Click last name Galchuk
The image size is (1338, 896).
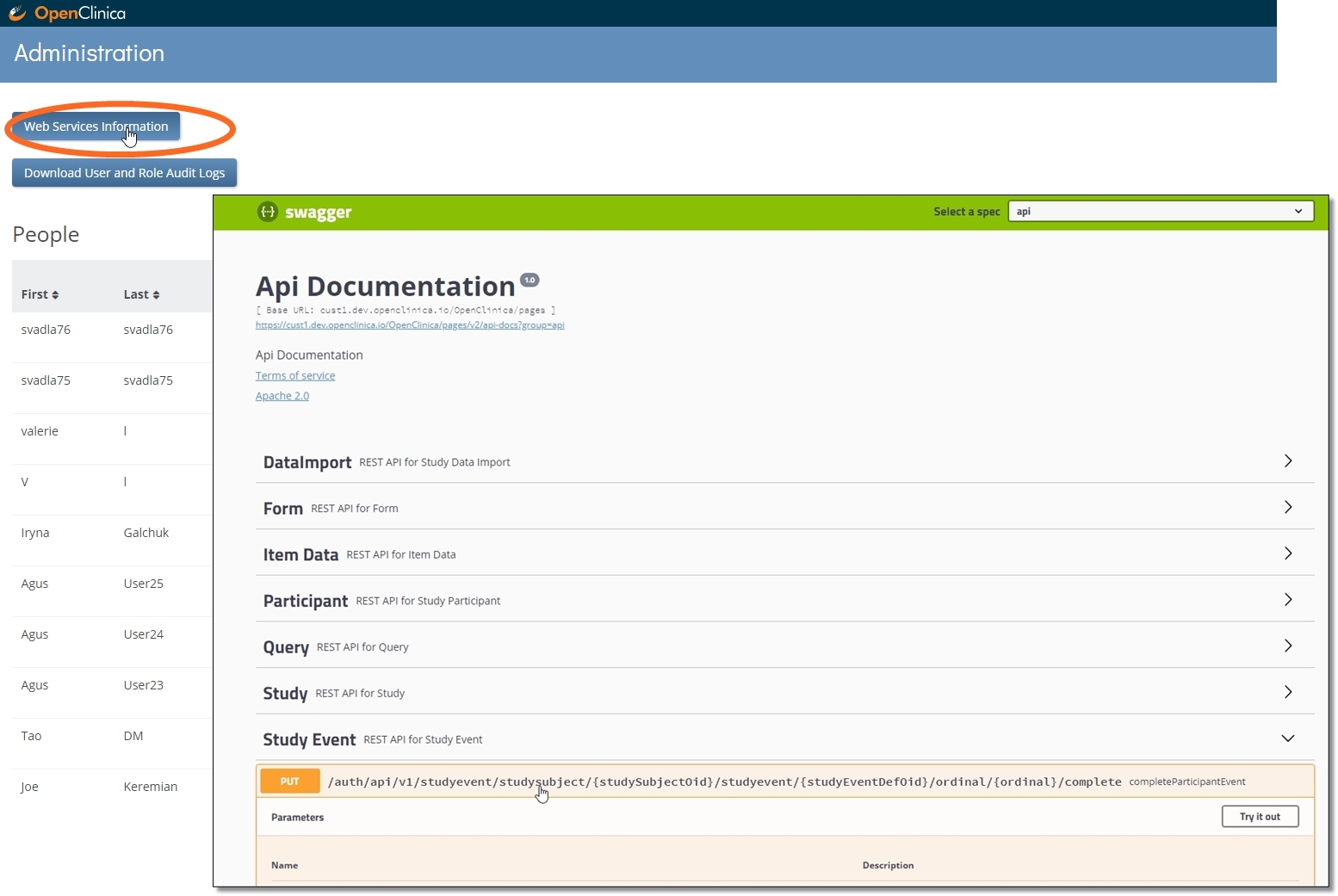tap(146, 533)
